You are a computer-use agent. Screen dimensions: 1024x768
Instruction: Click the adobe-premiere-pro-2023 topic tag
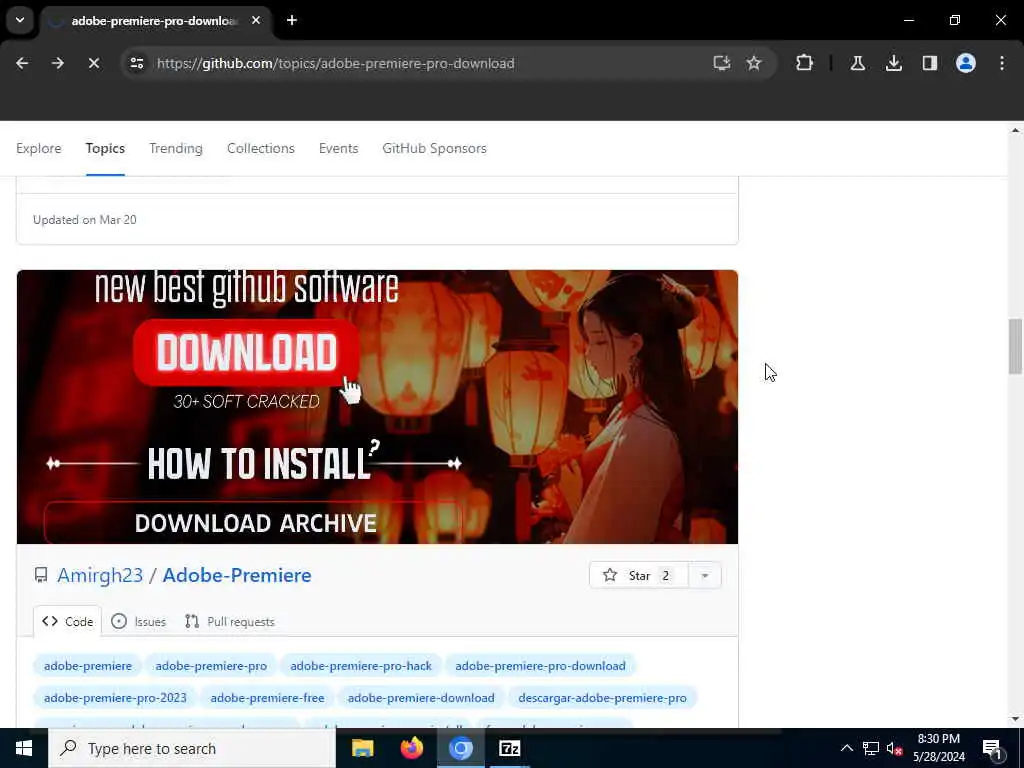click(x=115, y=697)
